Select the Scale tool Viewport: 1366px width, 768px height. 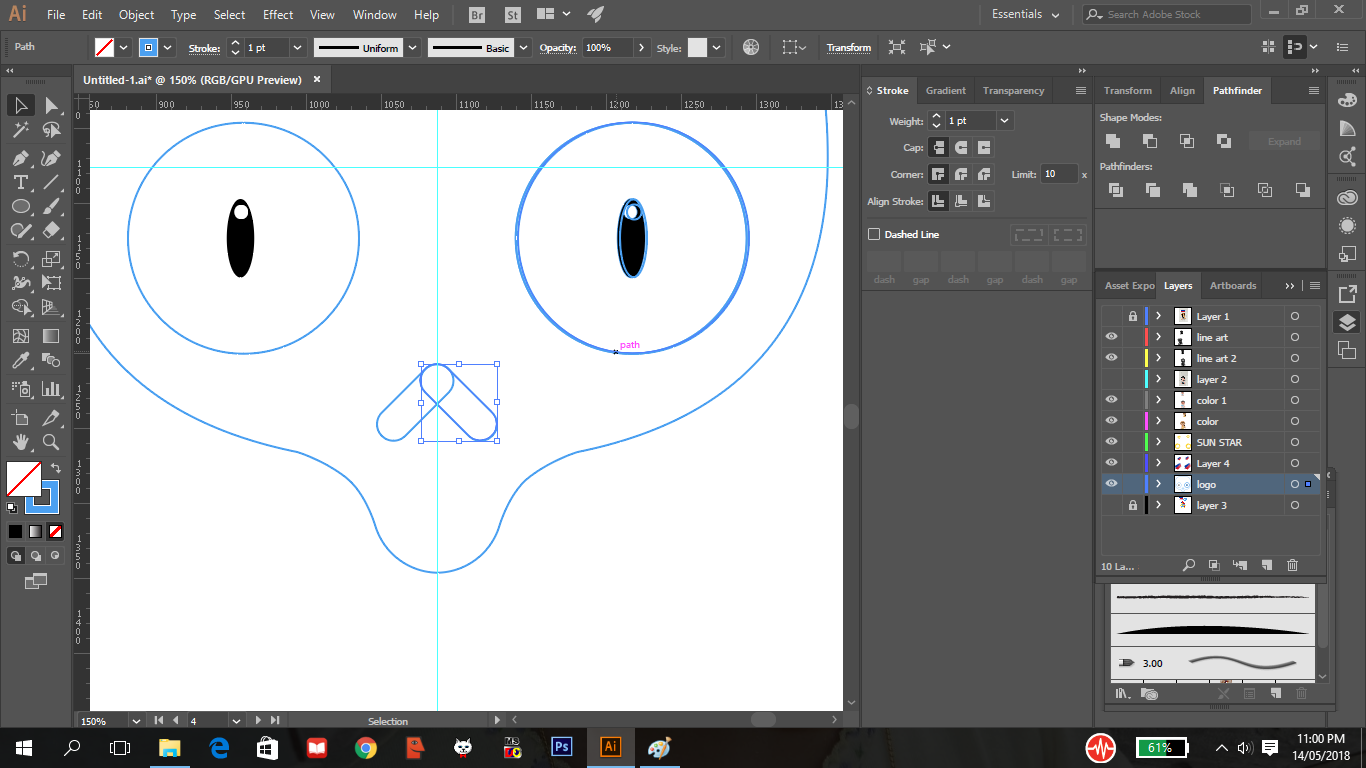tap(51, 259)
